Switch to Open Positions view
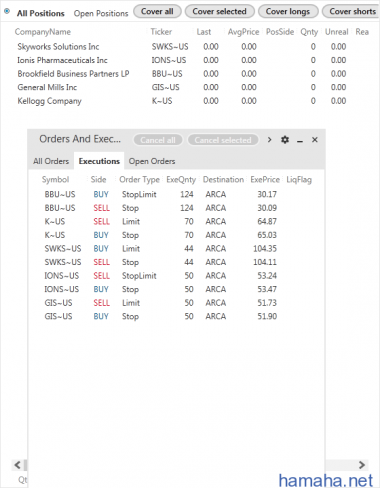The image size is (380, 488). tap(101, 13)
